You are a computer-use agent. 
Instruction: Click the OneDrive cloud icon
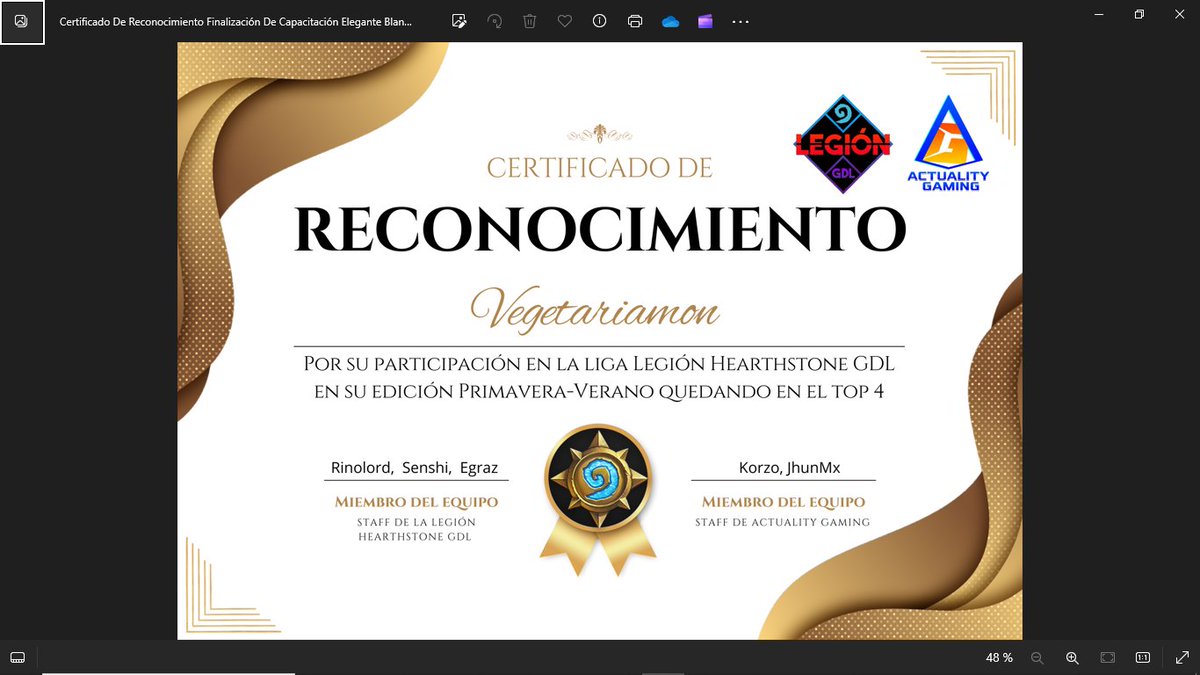671,21
